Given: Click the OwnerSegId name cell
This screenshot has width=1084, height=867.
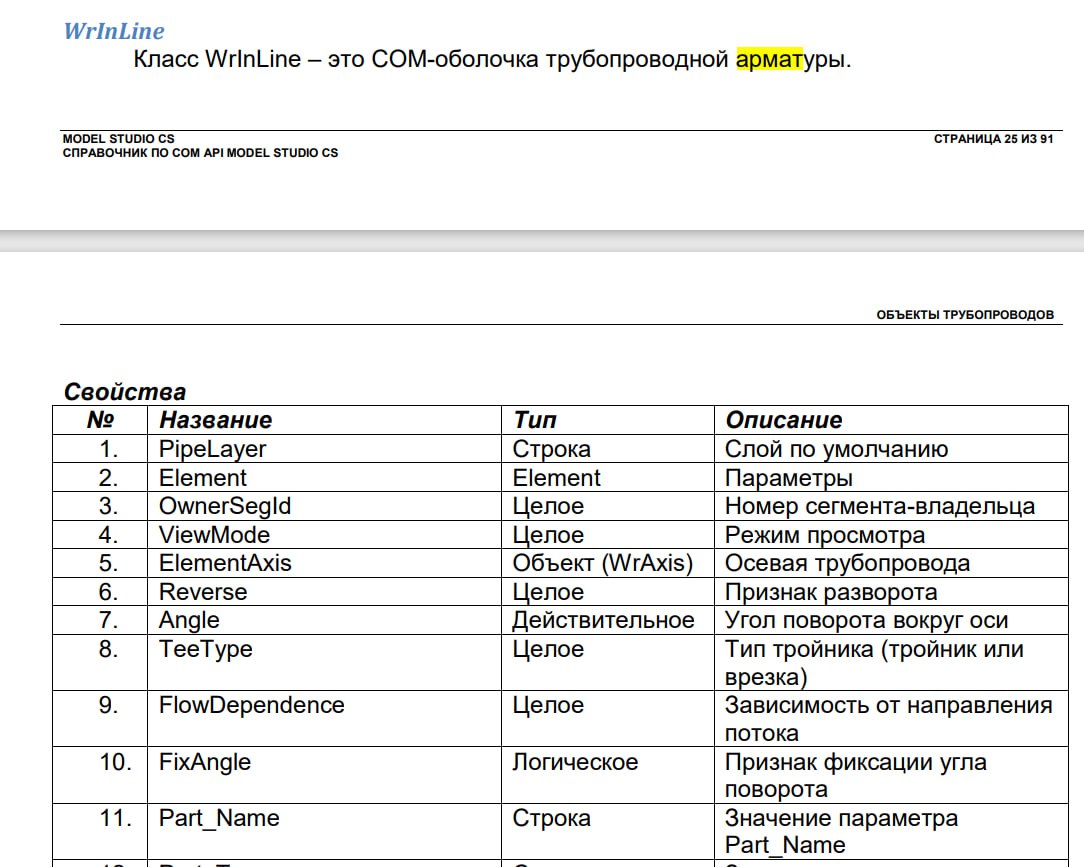Looking at the screenshot, I should point(225,506).
